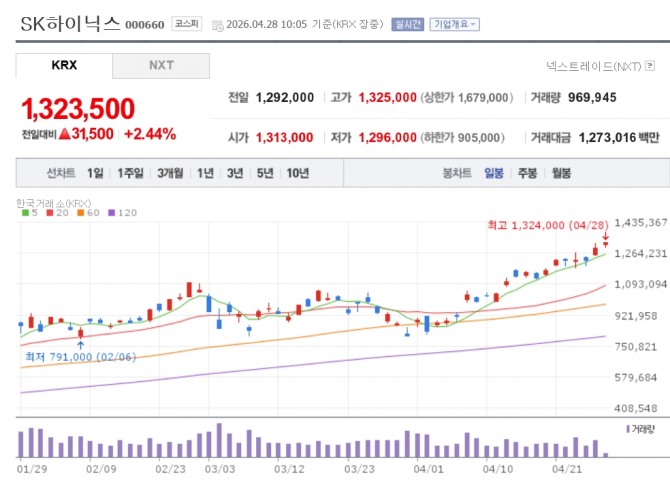This screenshot has width=670, height=486.
Task: Click the 01/29 date axis label
Action: point(32,469)
